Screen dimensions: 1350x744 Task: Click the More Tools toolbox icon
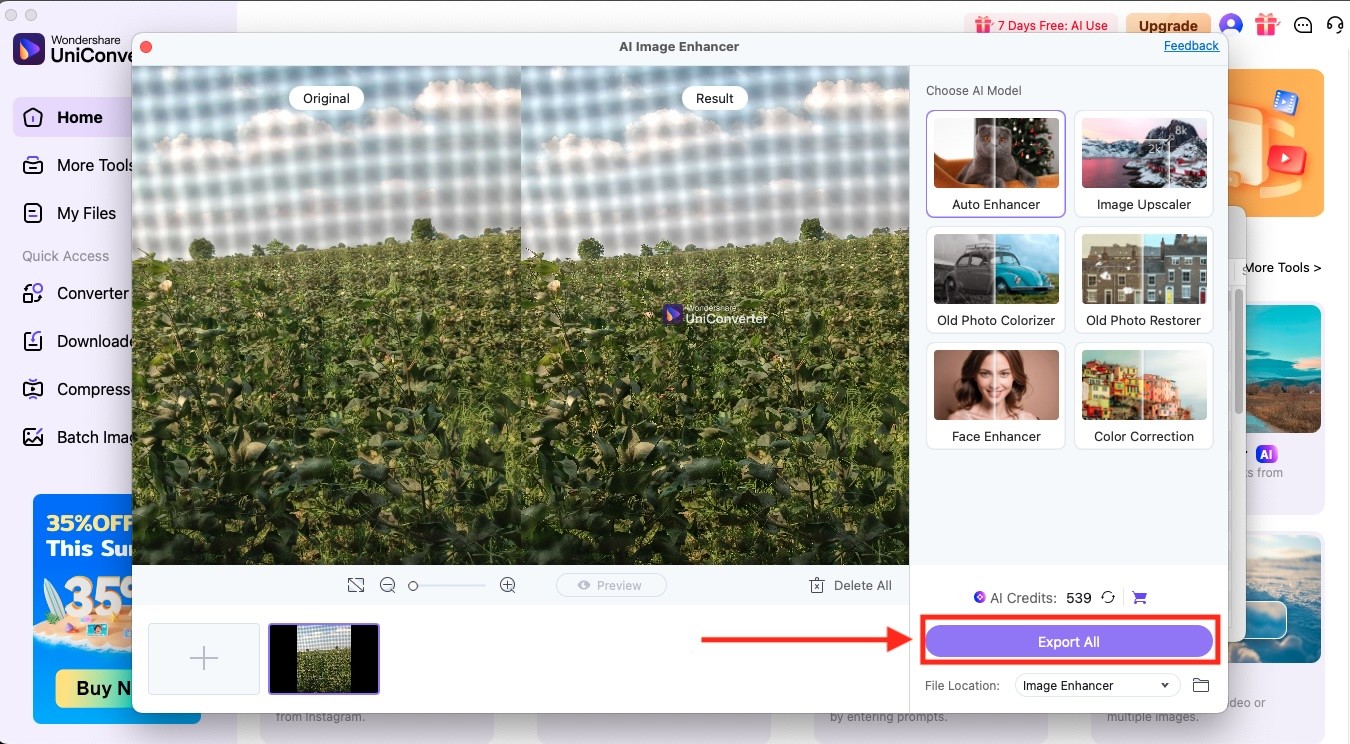(33, 165)
